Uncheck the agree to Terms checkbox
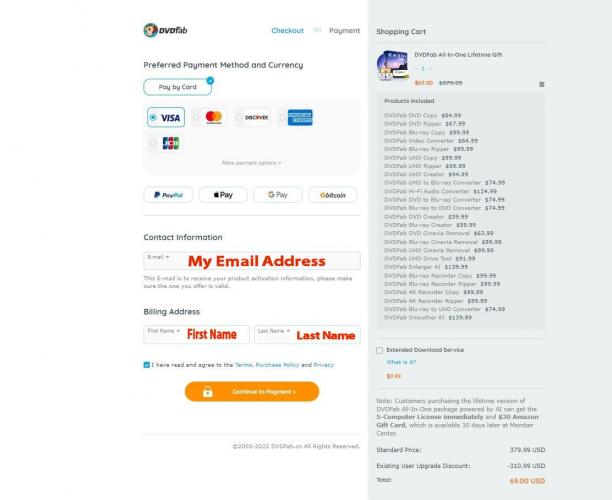Image resolution: width=612 pixels, height=500 pixels. tap(146, 365)
